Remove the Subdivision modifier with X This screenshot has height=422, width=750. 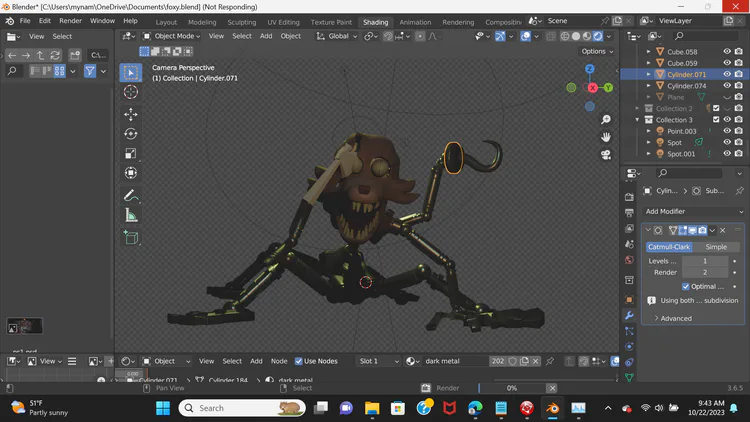(723, 231)
